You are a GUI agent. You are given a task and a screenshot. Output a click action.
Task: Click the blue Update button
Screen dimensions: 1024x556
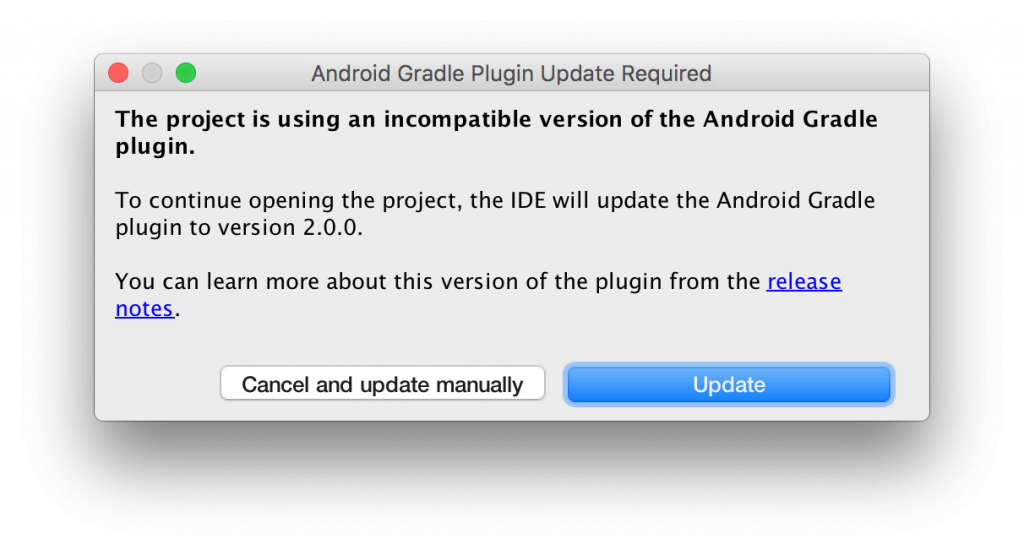tap(729, 384)
